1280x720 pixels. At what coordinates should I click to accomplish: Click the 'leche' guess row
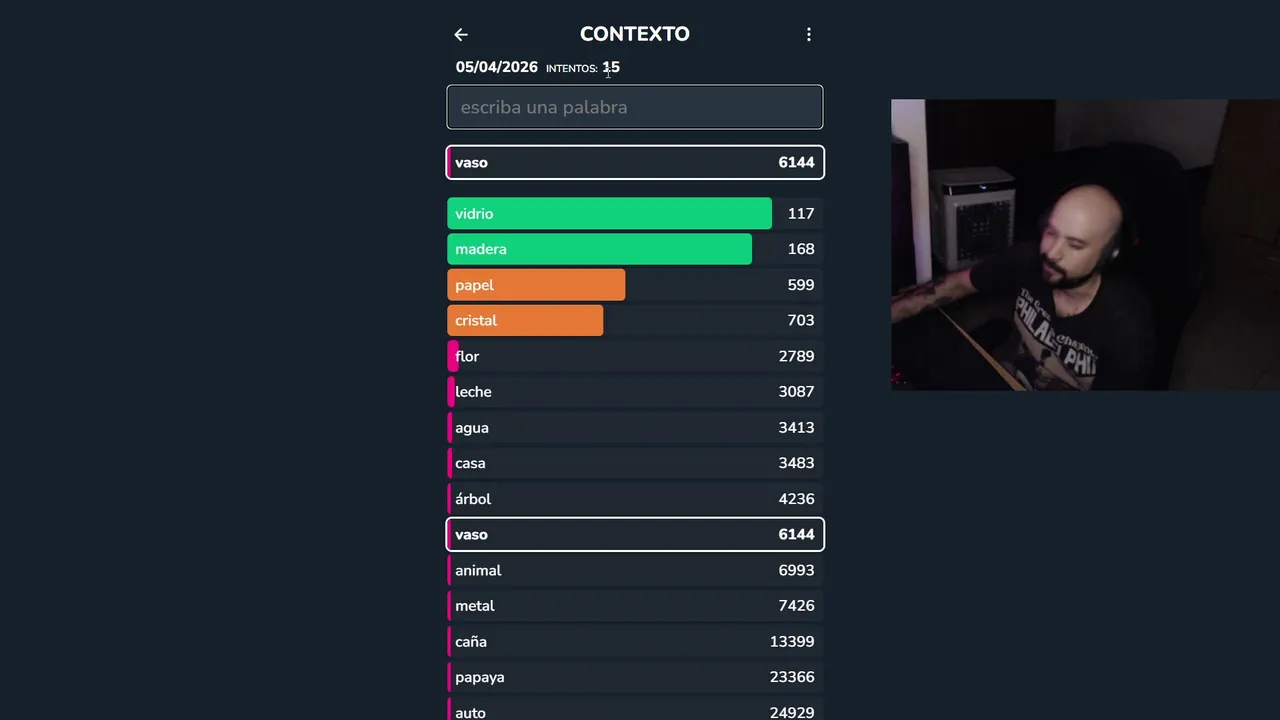(x=635, y=392)
